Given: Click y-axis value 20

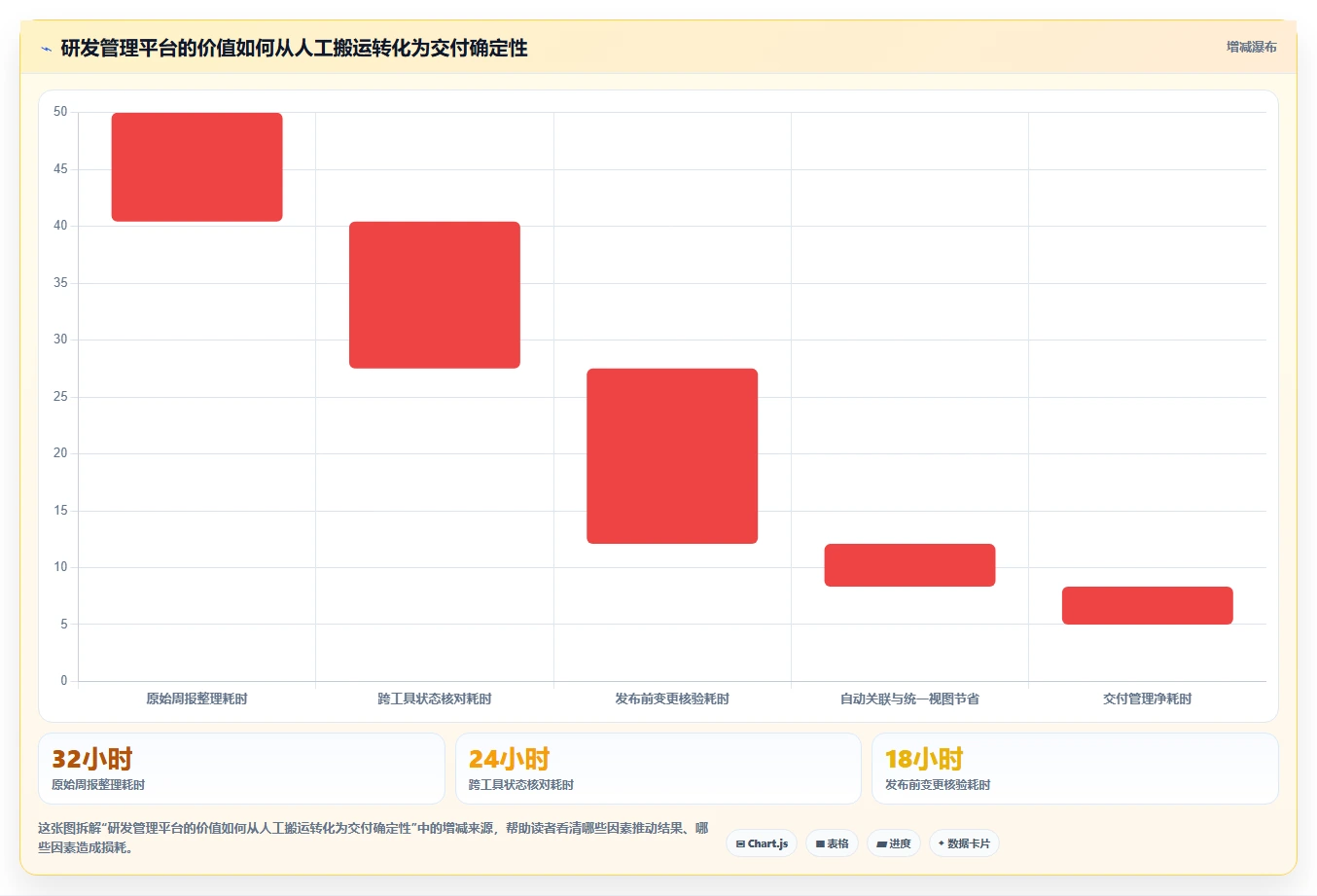Looking at the screenshot, I should (x=60, y=453).
